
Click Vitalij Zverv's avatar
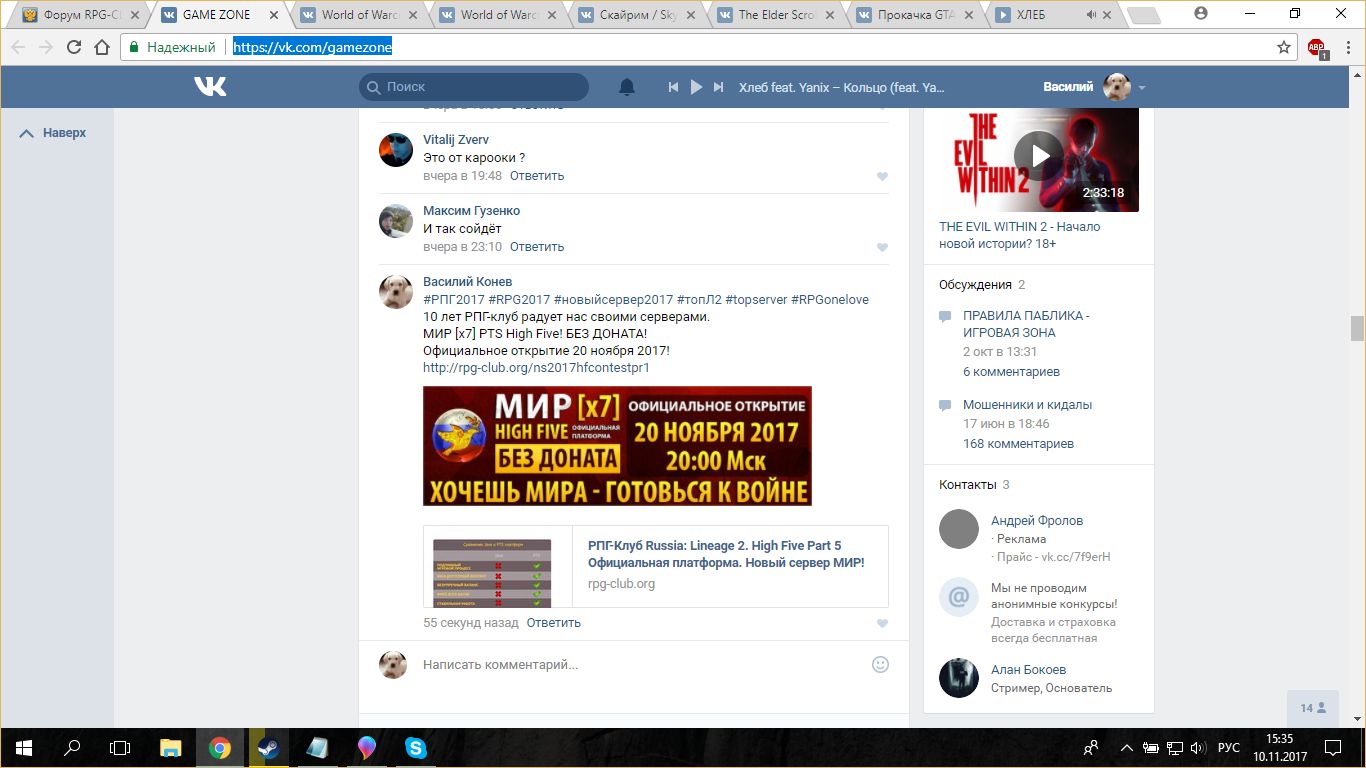coord(396,150)
